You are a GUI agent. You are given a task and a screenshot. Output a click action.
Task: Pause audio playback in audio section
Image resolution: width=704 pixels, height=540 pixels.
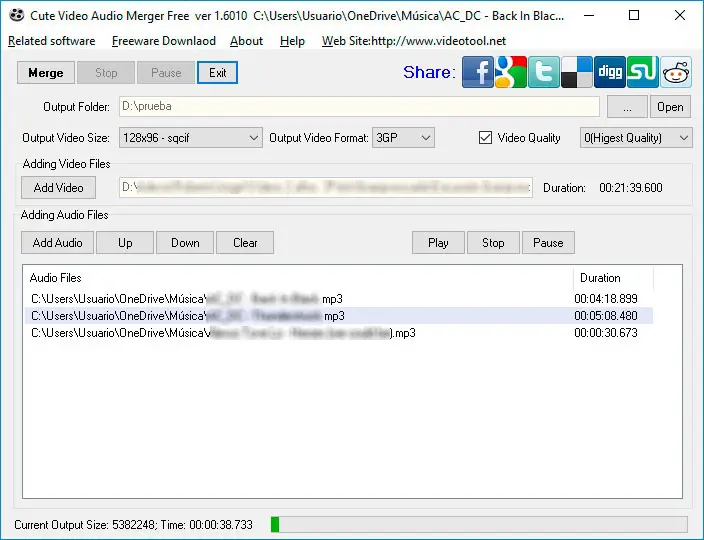[548, 243]
